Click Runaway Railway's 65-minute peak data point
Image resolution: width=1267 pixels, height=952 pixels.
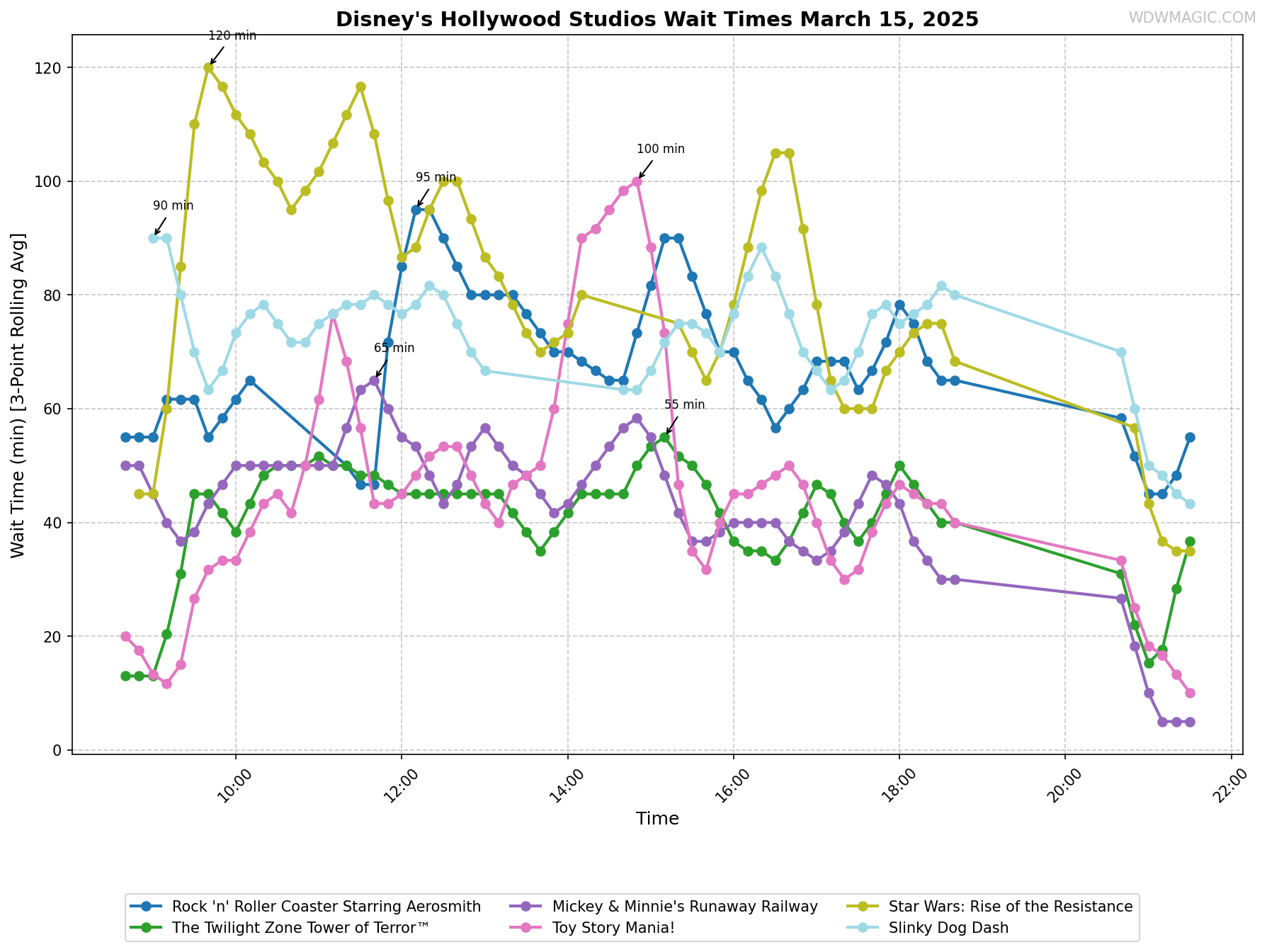pos(374,380)
